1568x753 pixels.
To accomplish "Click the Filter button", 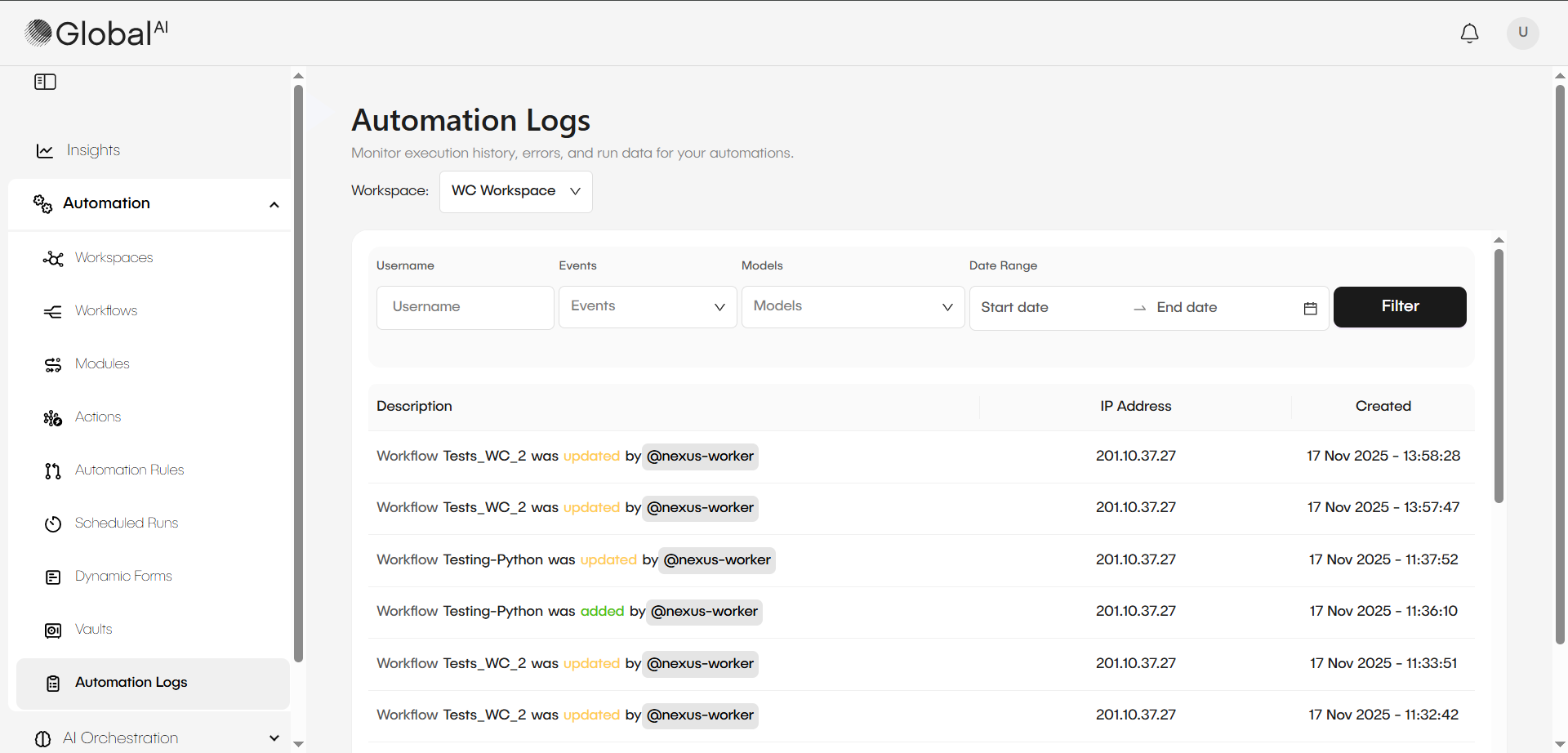I will tap(1399, 306).
